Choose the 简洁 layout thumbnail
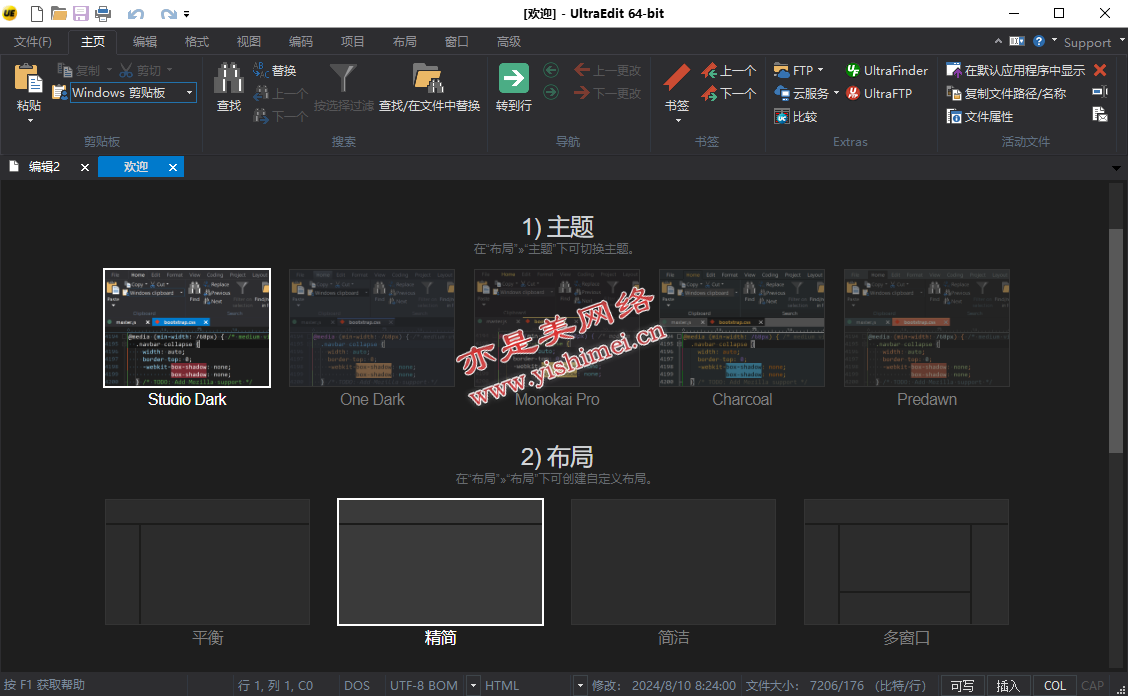 673,562
